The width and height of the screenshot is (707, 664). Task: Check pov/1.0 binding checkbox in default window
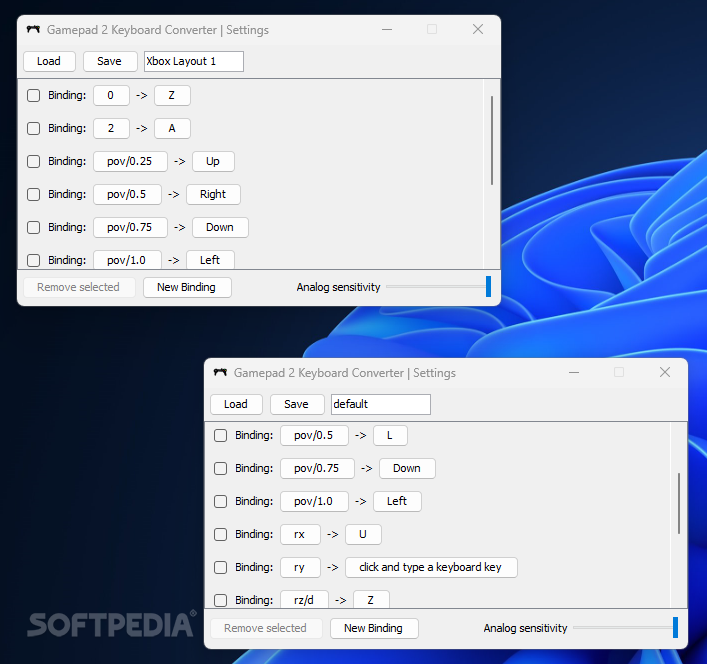click(220, 501)
